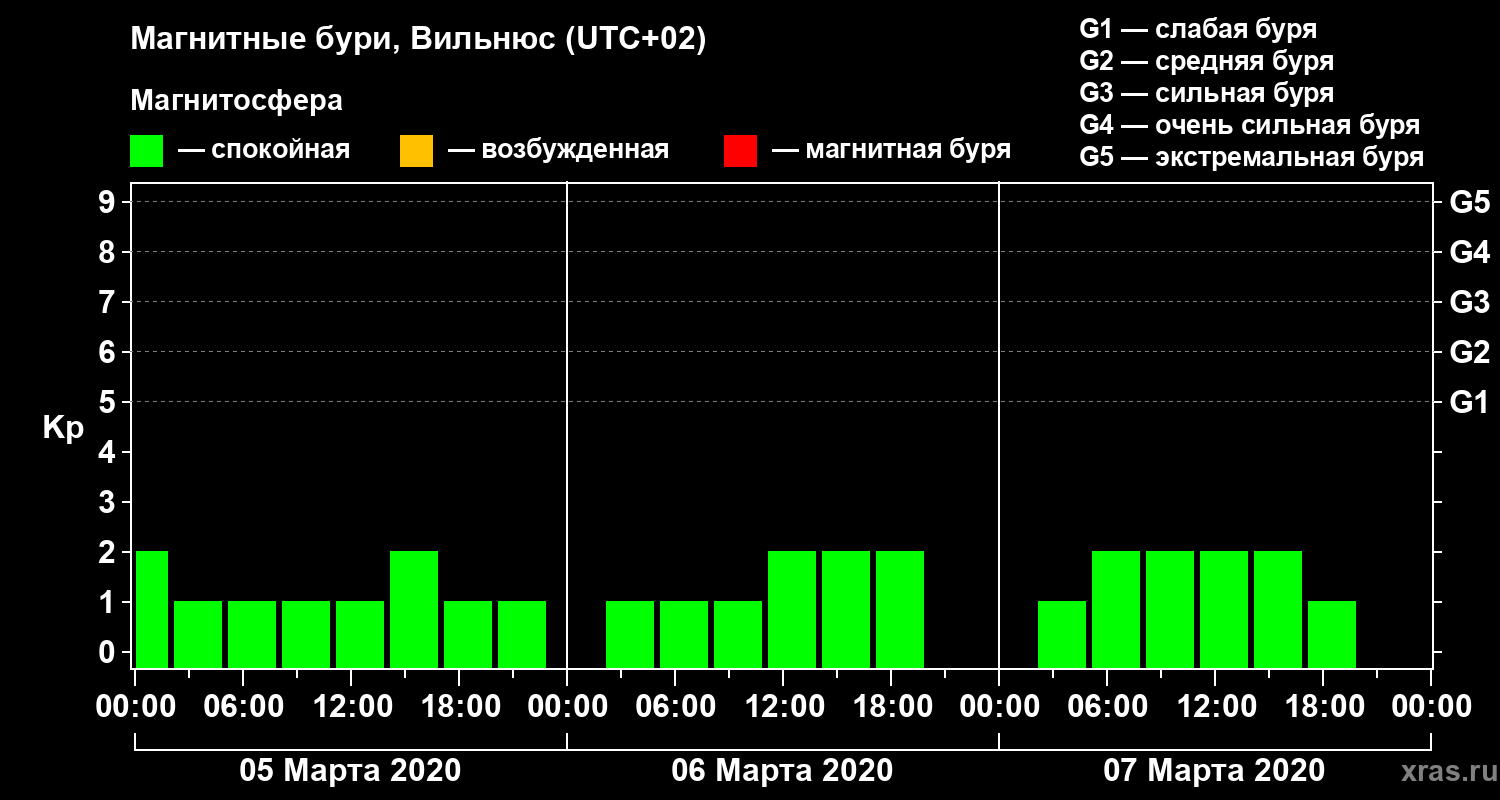Click the G4 label on right axis
The image size is (1500, 800).
[x=1469, y=253]
